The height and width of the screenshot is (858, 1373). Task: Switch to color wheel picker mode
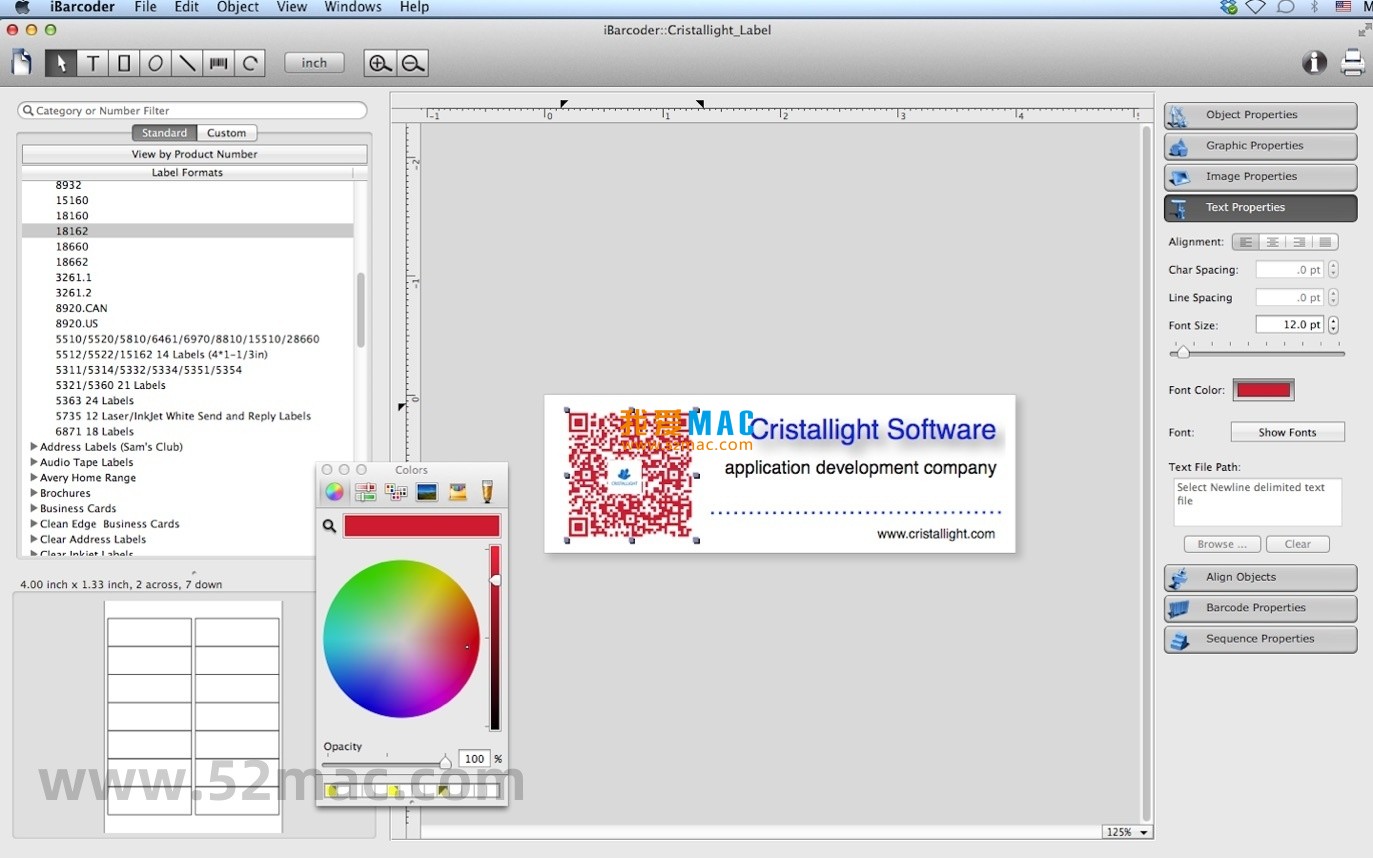334,492
